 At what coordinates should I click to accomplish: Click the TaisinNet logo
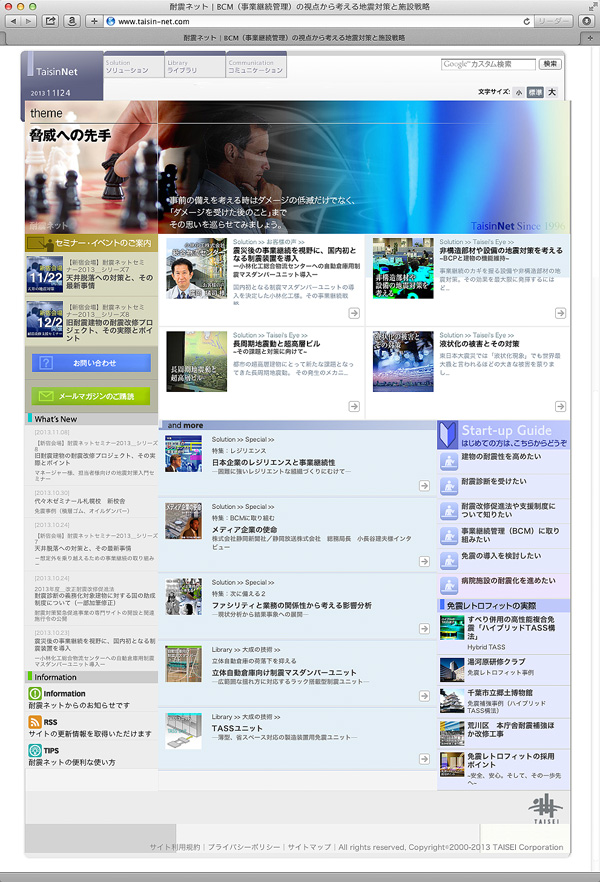pyautogui.click(x=57, y=72)
